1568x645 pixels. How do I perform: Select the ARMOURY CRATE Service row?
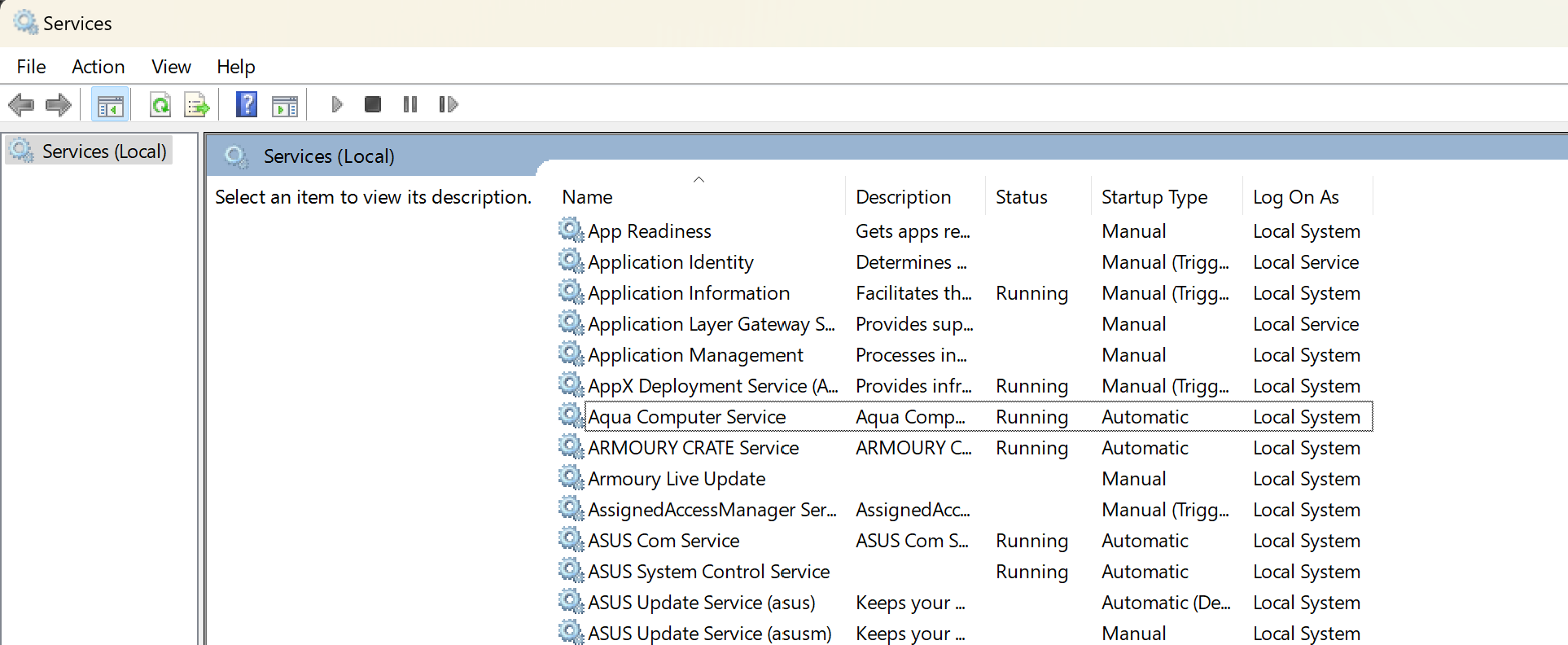coord(693,448)
